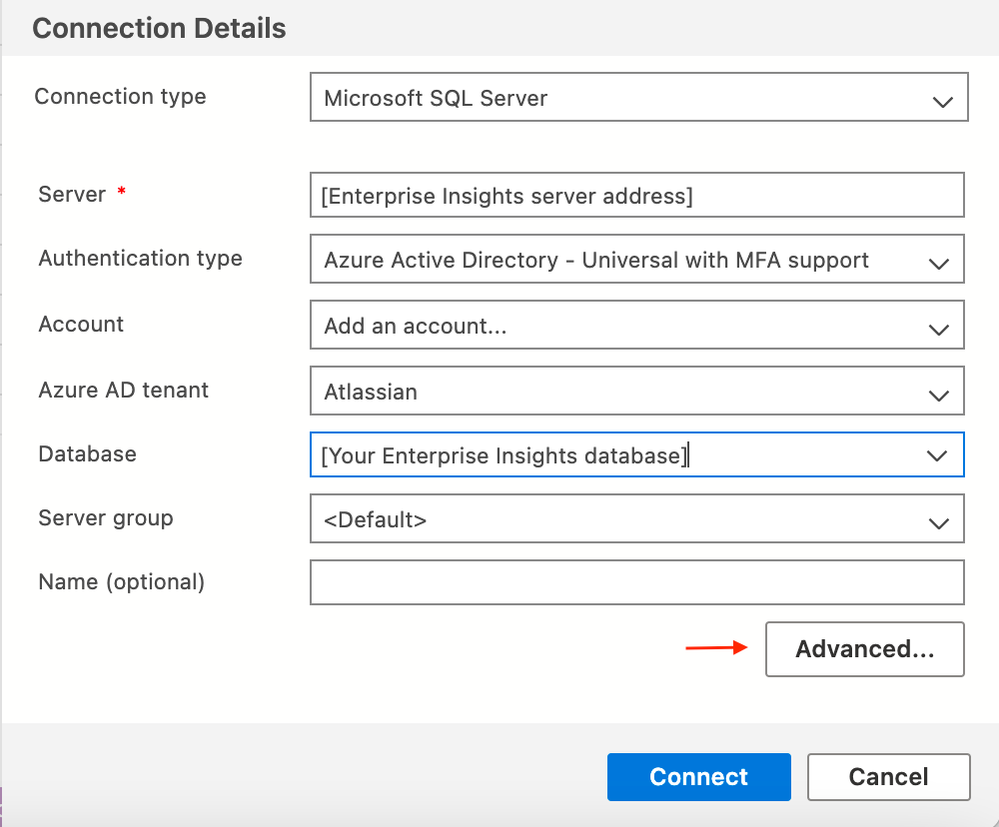
Task: Click the Server label text
Action: pos(72,194)
